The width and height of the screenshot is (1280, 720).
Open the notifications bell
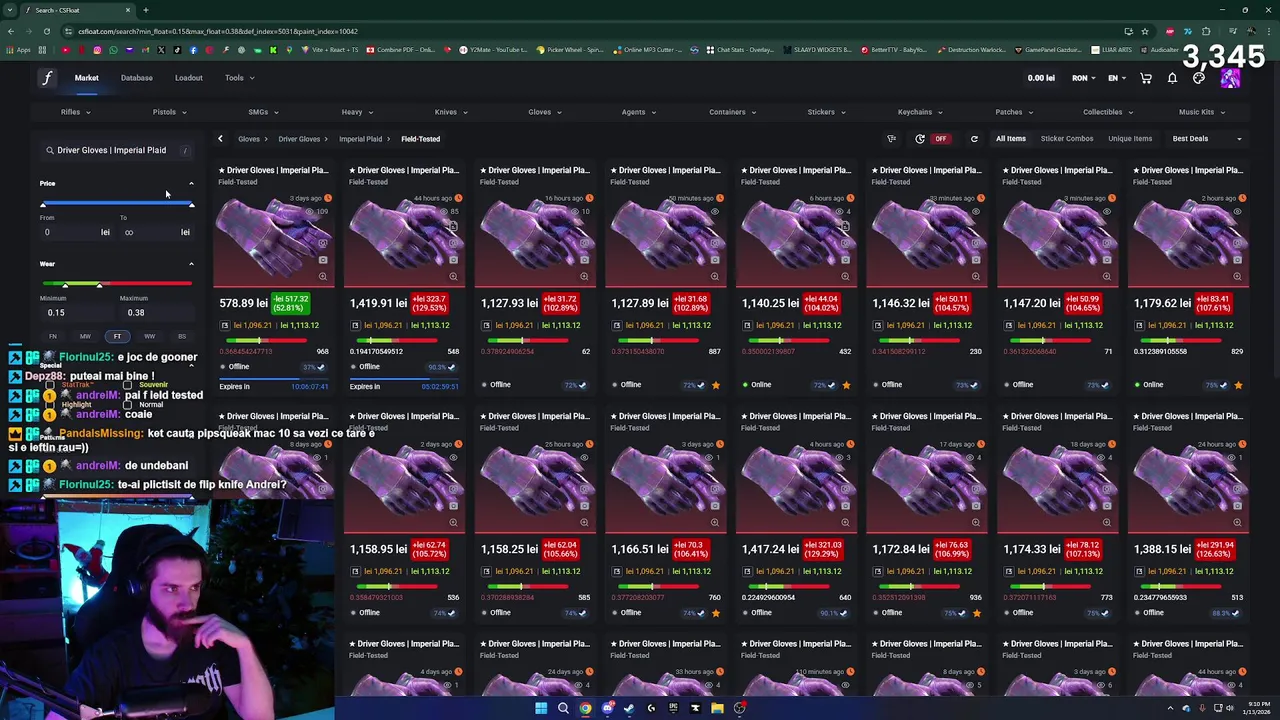[x=1172, y=78]
